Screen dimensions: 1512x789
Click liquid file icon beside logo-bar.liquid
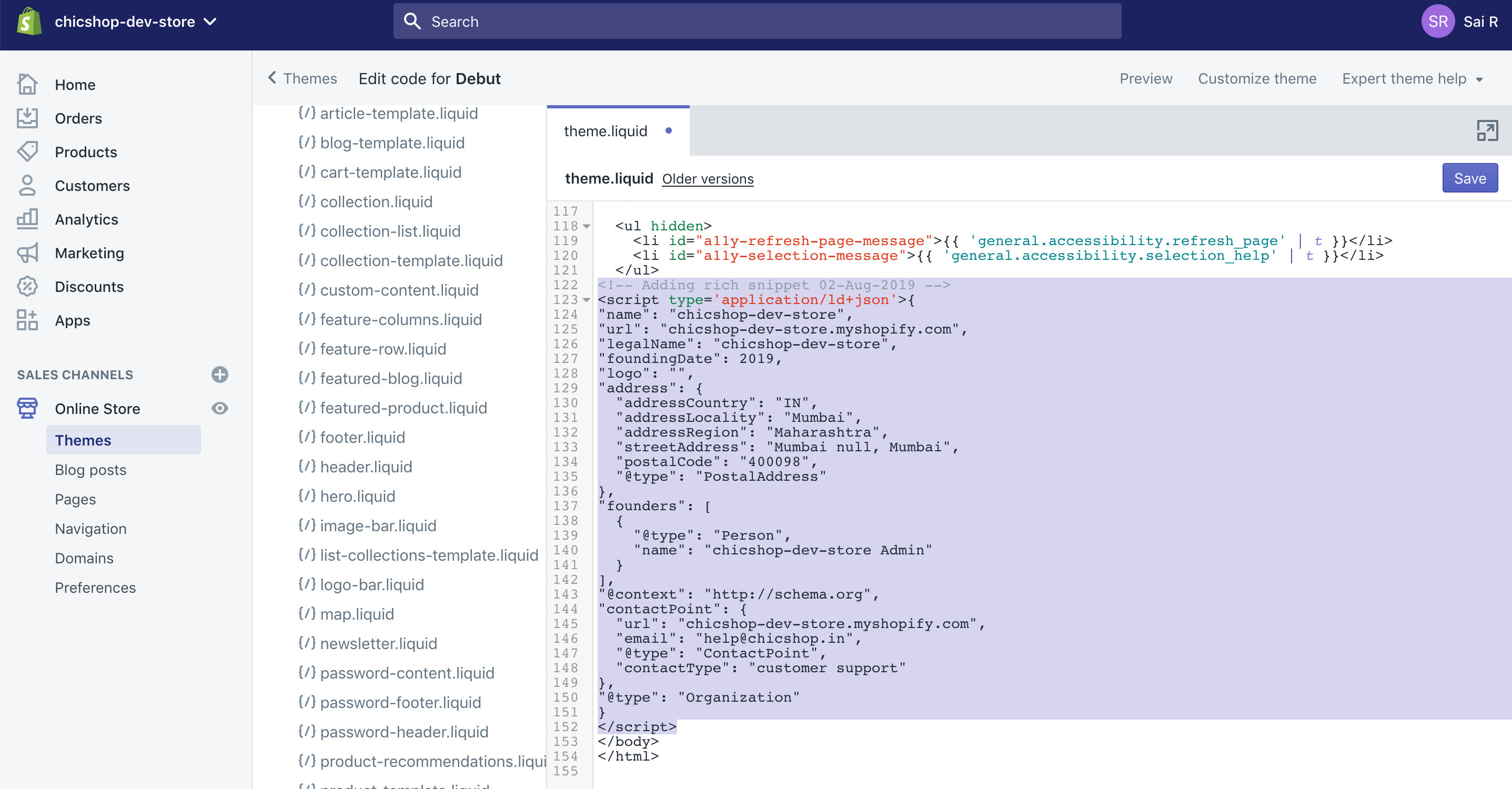(x=306, y=584)
